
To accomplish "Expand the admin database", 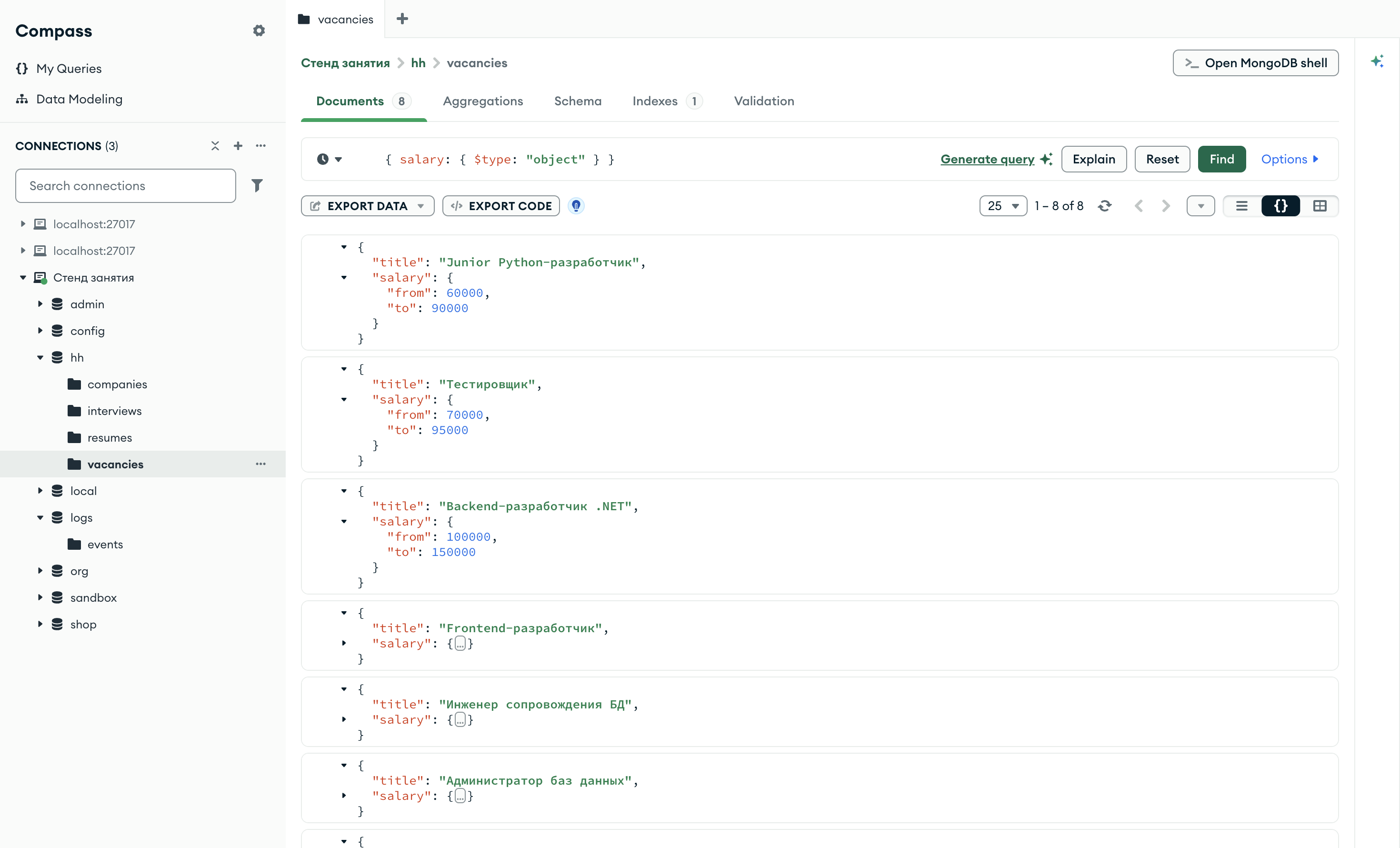I will pyautogui.click(x=40, y=304).
